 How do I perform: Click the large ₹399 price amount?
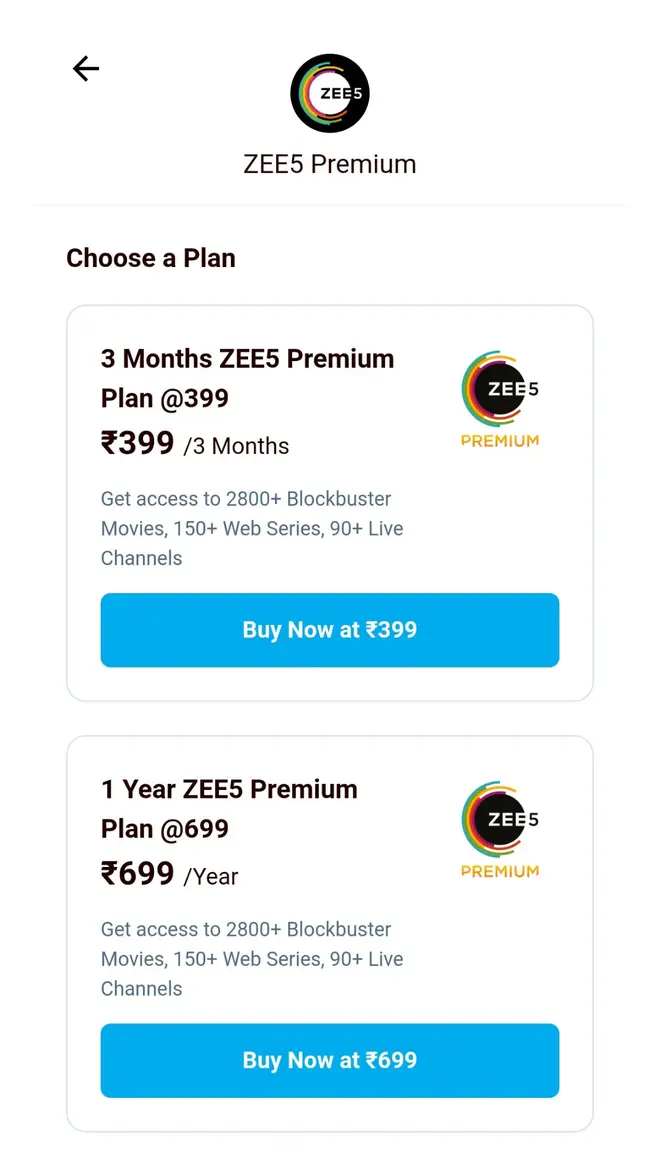(x=138, y=443)
